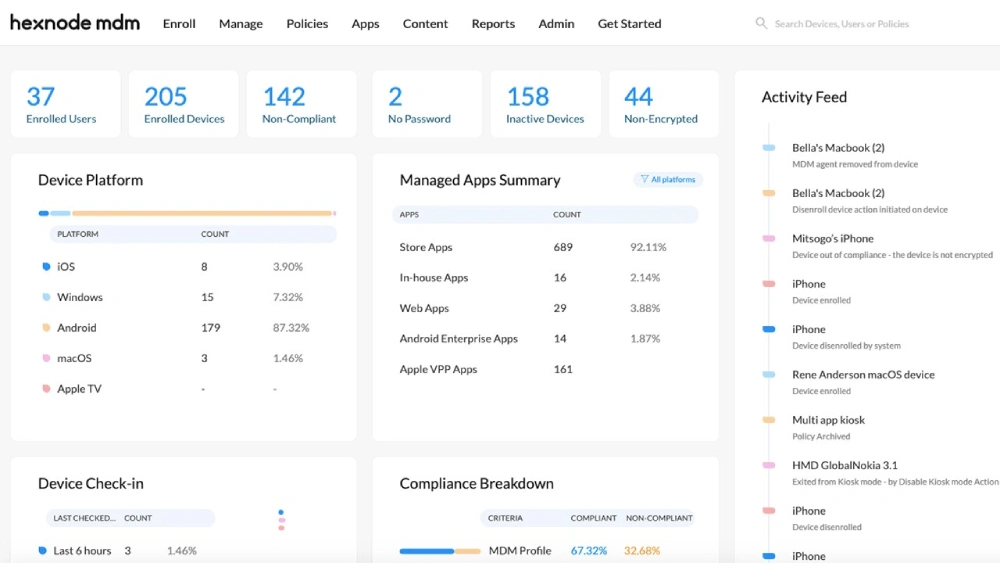This screenshot has height=563, width=1000.
Task: Open the Manage menu
Action: pyautogui.click(x=240, y=24)
